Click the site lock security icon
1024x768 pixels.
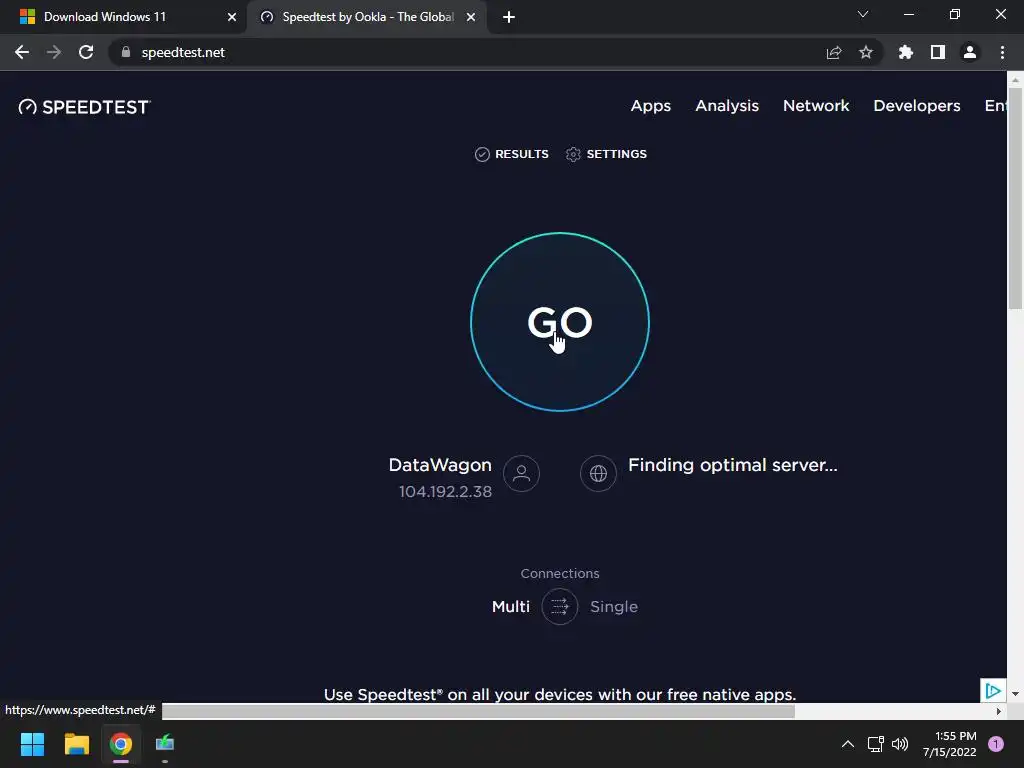[126, 52]
